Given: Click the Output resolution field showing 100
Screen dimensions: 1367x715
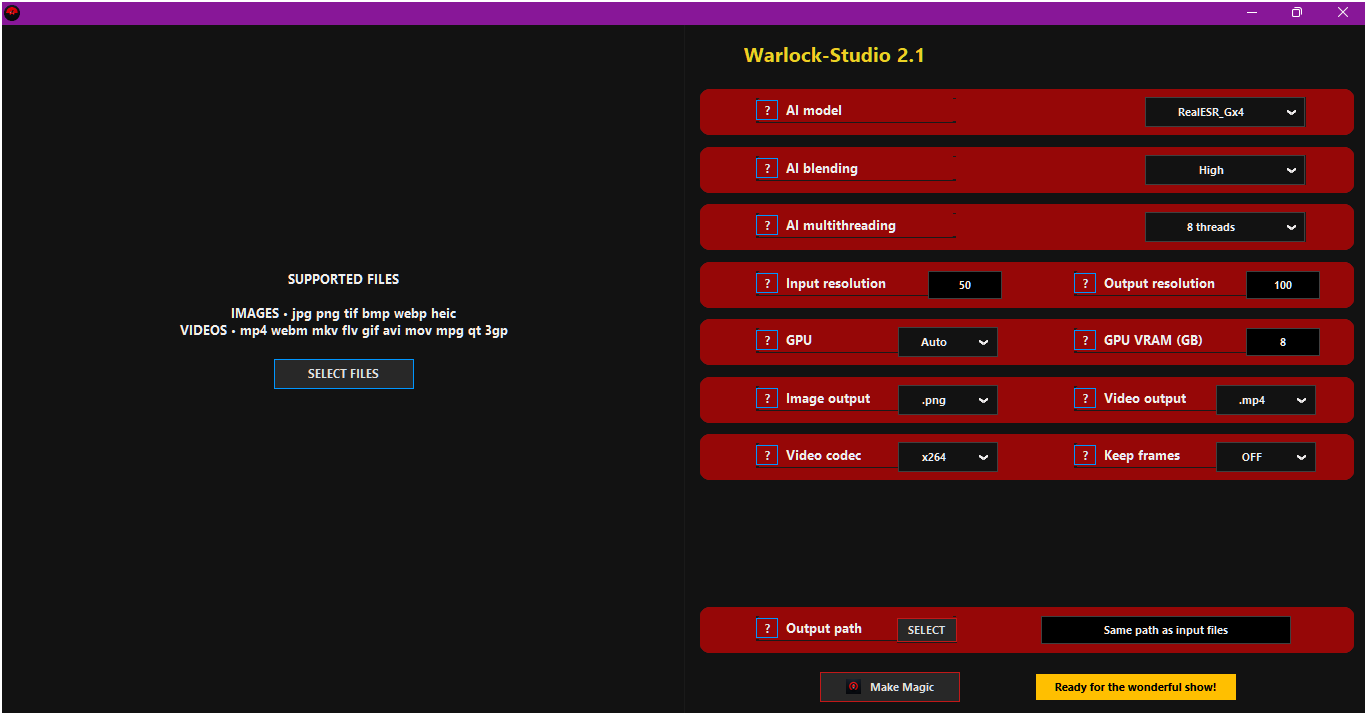Looking at the screenshot, I should [x=1283, y=285].
